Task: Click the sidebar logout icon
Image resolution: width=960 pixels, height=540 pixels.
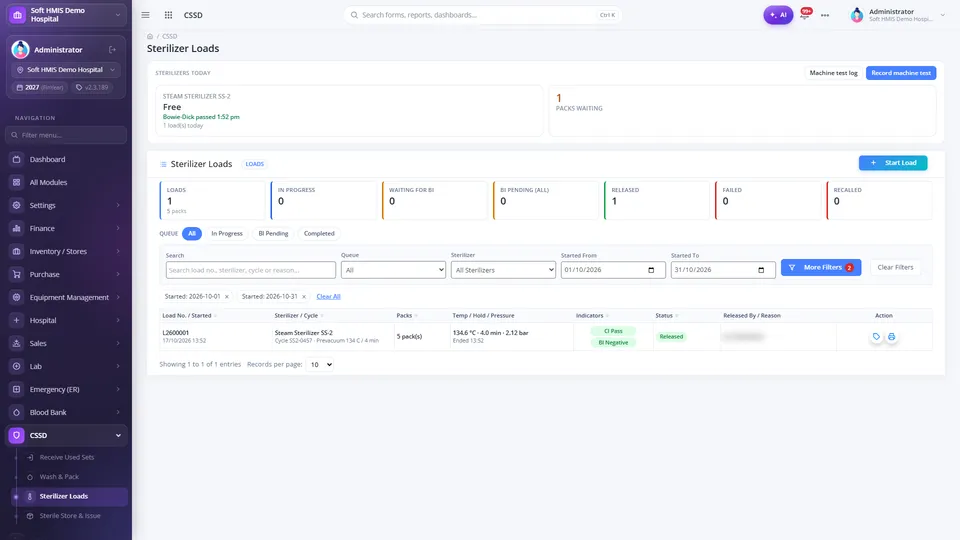Action: point(113,50)
